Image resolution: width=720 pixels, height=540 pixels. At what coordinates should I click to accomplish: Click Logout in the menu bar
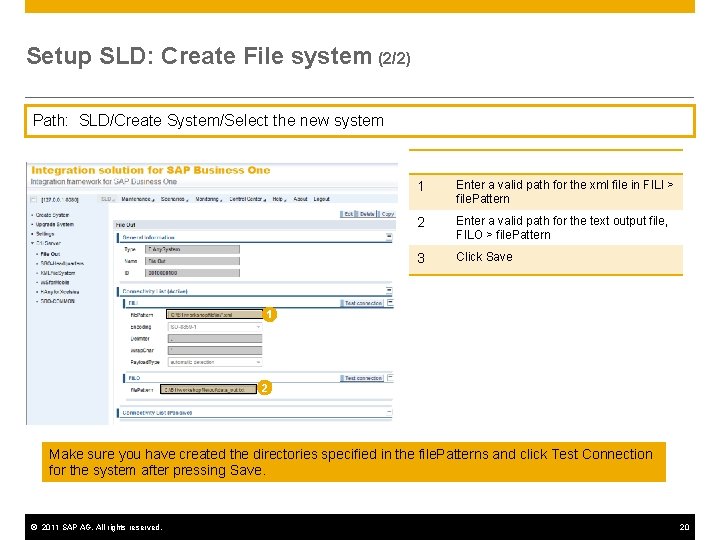point(321,199)
